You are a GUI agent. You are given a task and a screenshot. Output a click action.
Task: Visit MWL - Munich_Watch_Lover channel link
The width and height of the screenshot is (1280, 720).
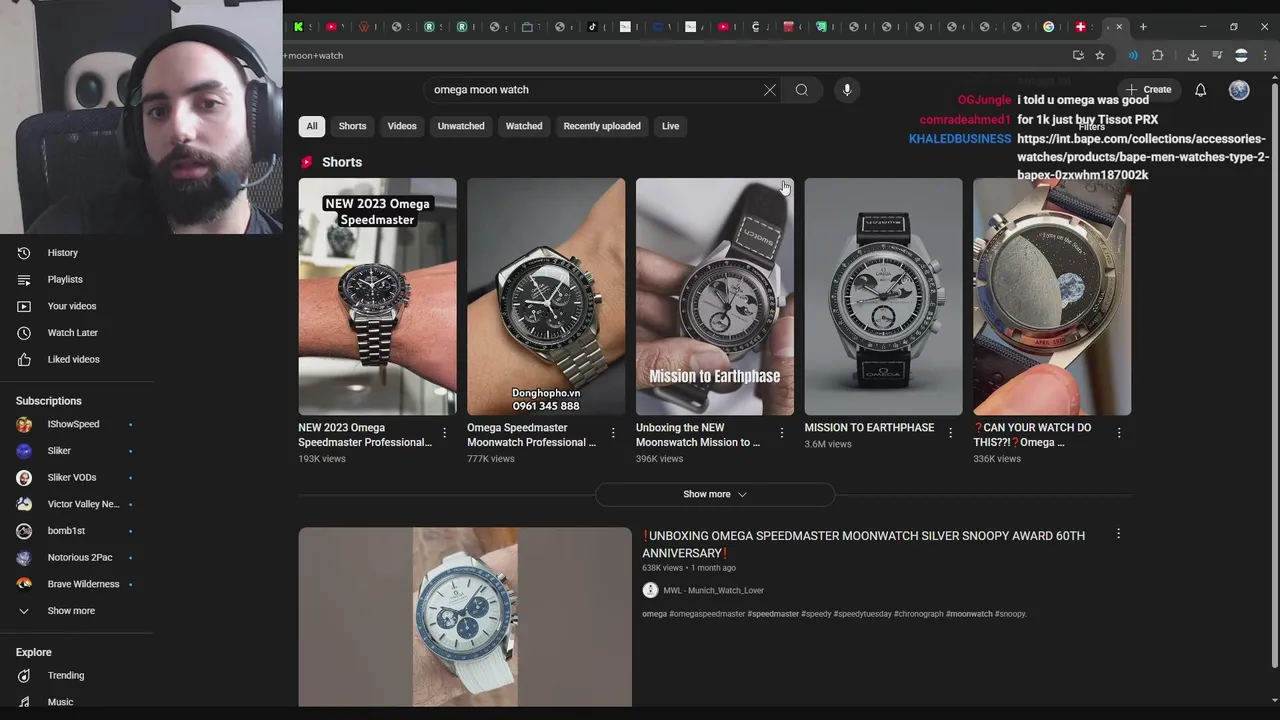click(x=713, y=591)
